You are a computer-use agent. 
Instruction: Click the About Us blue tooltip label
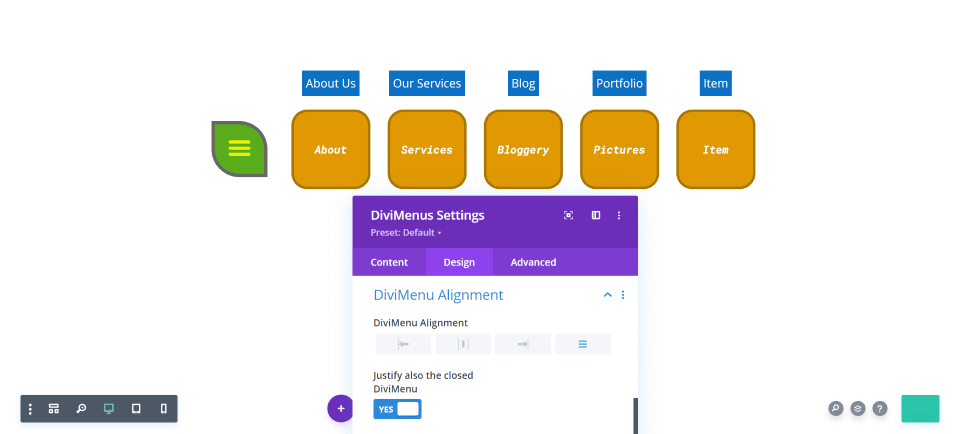pyautogui.click(x=331, y=83)
